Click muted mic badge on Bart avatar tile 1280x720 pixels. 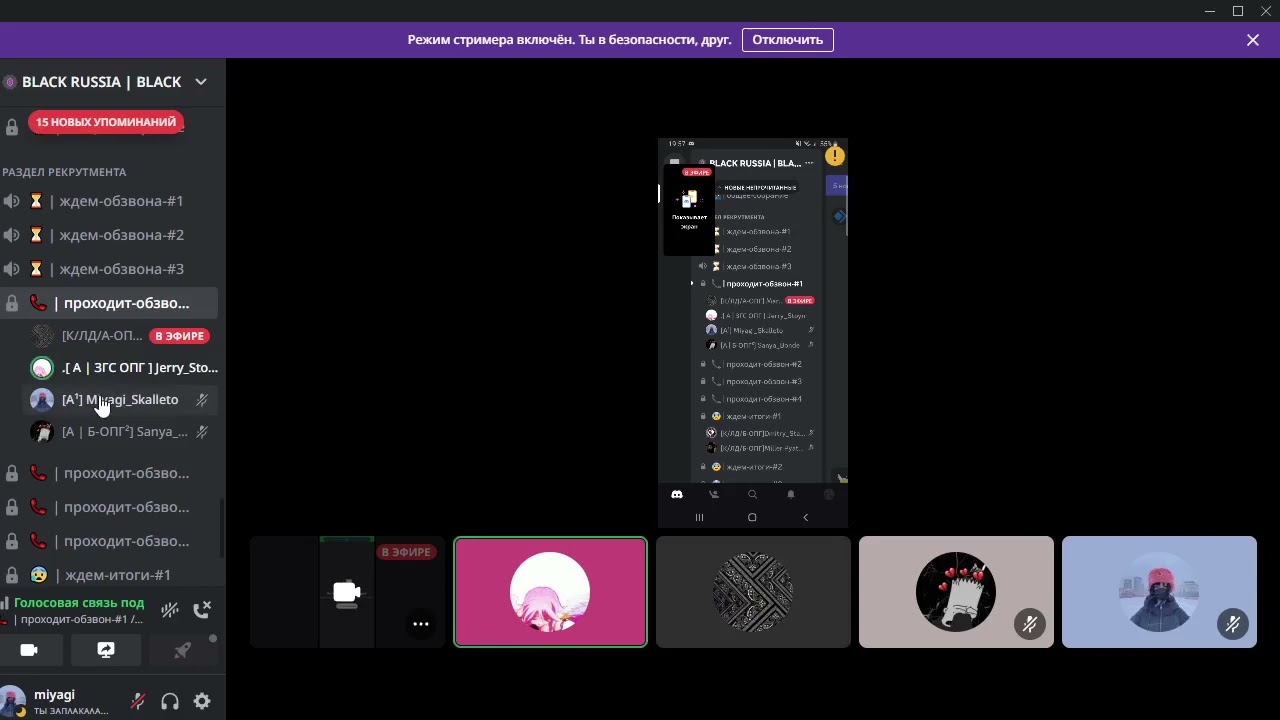coord(1030,625)
